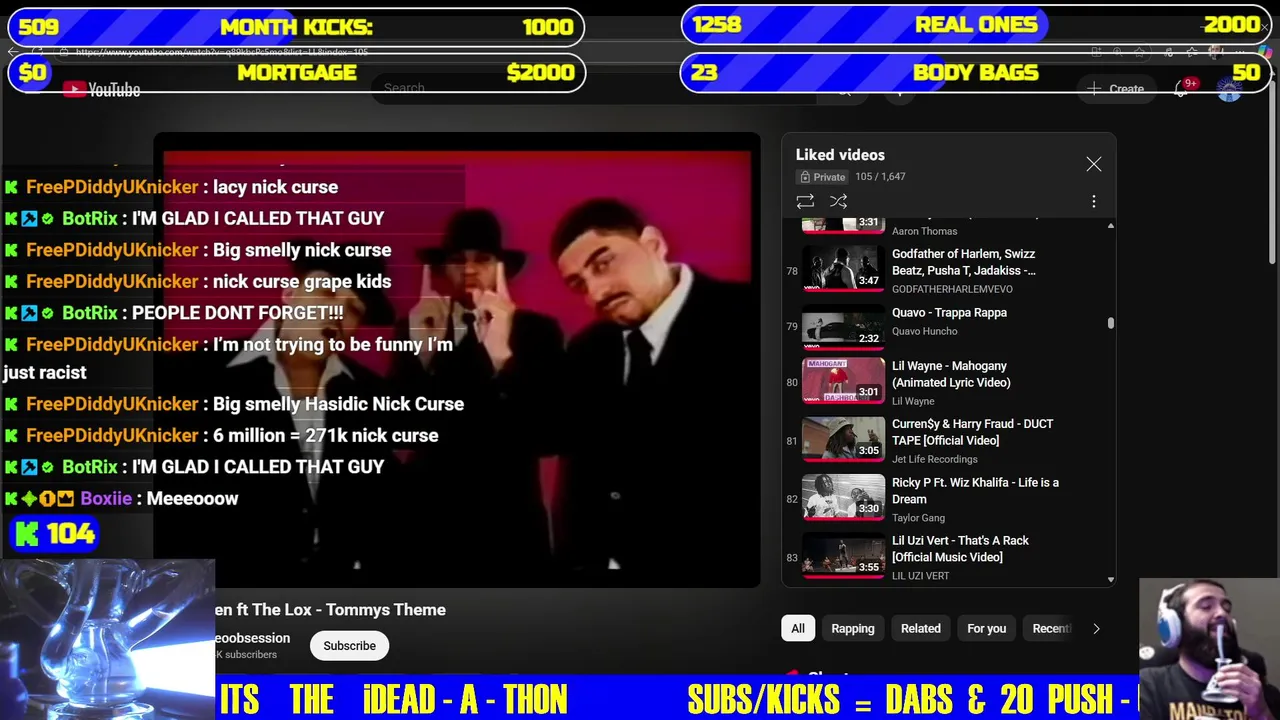Click the Ricky P video thumbnail
This screenshot has height=720, width=1280.
(843, 497)
